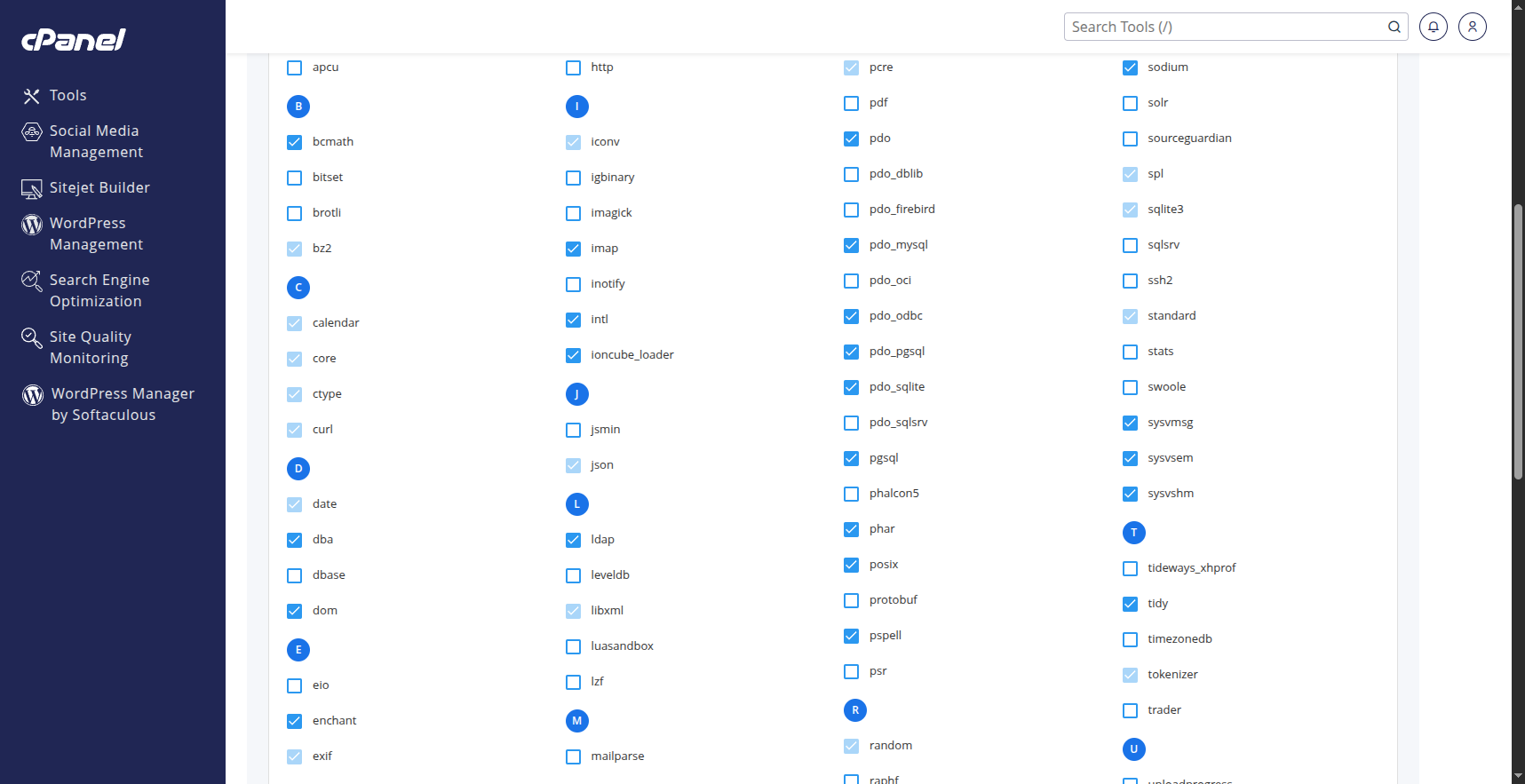The image size is (1525, 784).
Task: Click the page vertical scrollbar thumb
Action: click(1518, 342)
